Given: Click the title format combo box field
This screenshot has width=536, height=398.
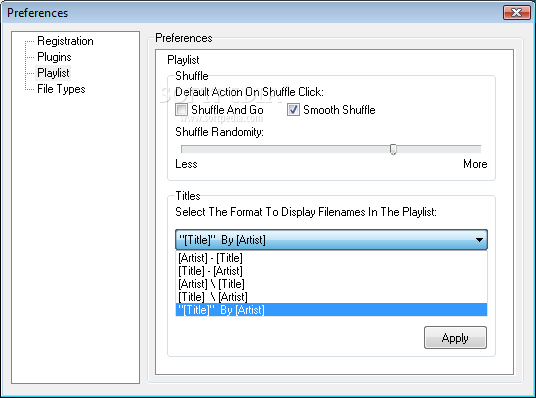Looking at the screenshot, I should click(331, 240).
